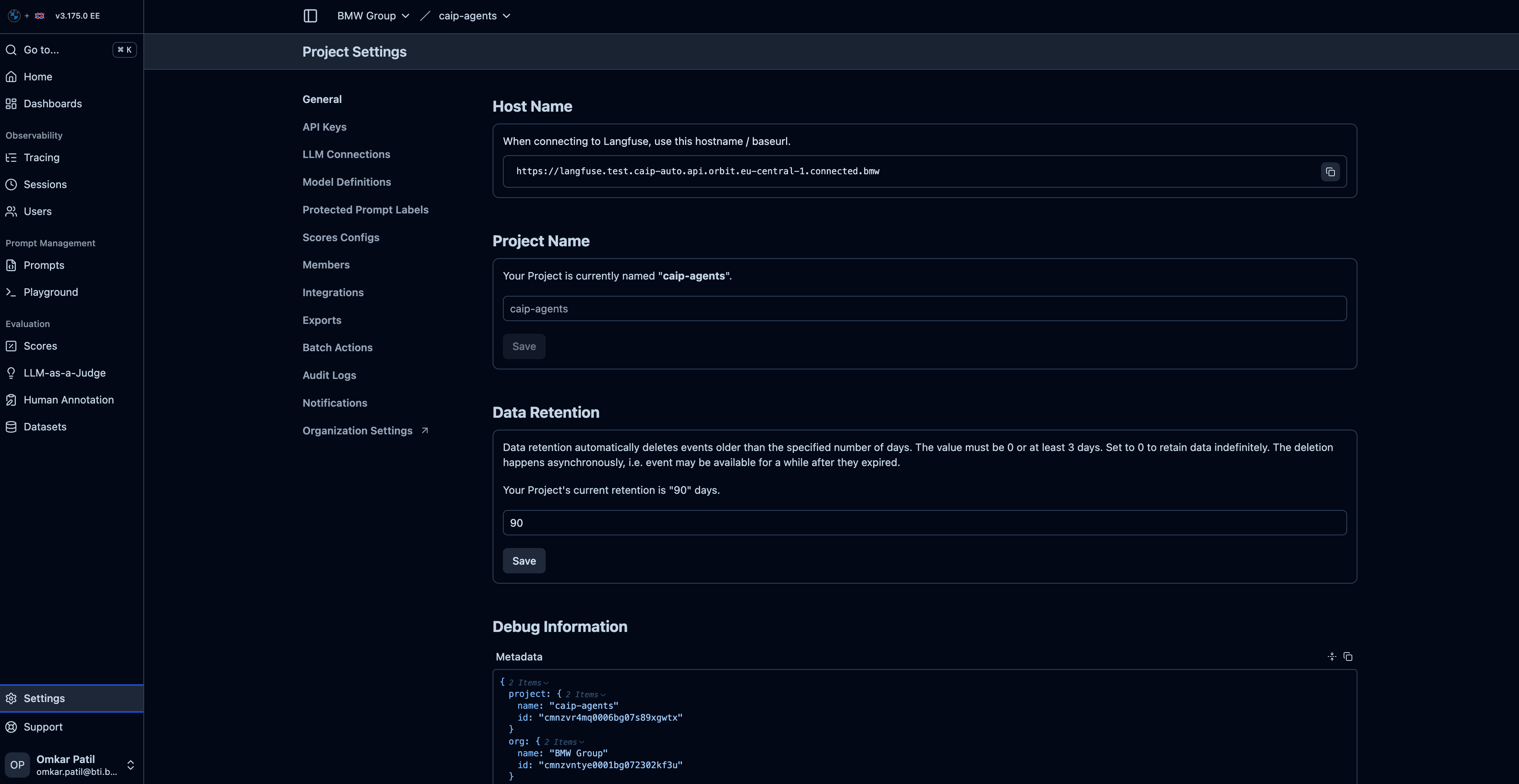Open the Scores Configs settings tab
The width and height of the screenshot is (1519, 784).
point(341,238)
